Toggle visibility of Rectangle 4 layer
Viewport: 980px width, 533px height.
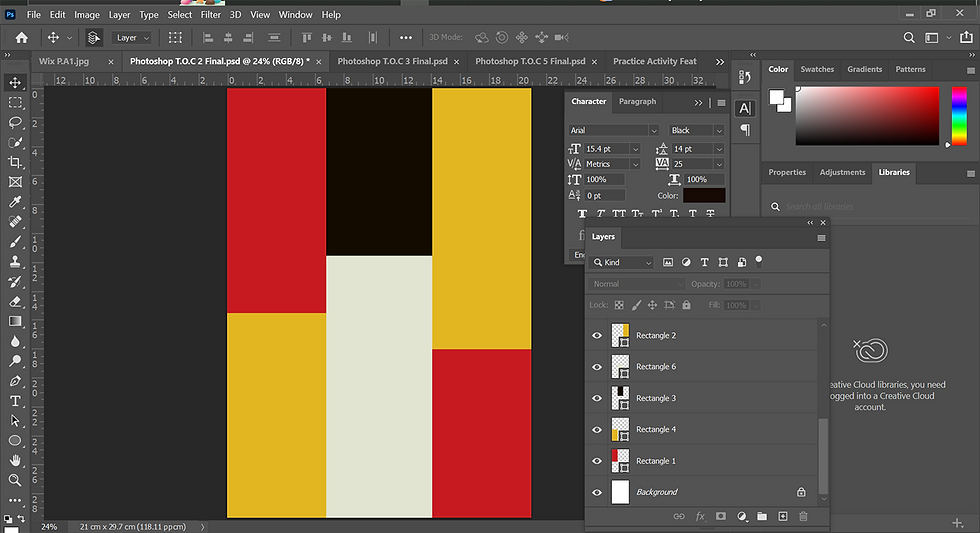coord(597,430)
